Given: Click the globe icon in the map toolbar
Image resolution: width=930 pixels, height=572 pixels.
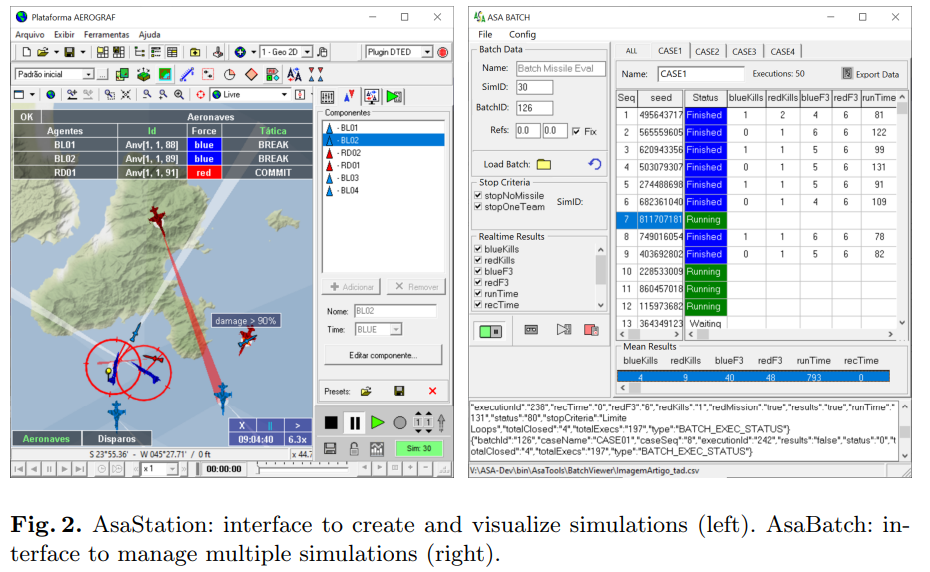Looking at the screenshot, I should [51, 94].
